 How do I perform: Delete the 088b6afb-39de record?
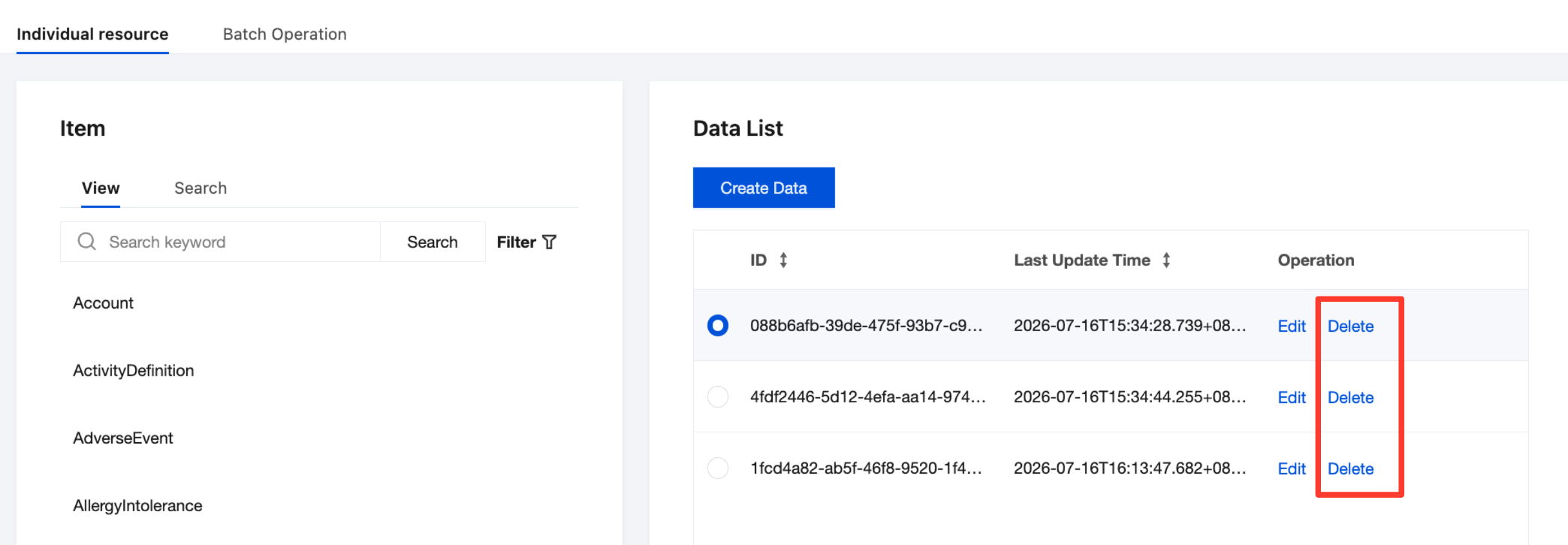pos(1350,326)
